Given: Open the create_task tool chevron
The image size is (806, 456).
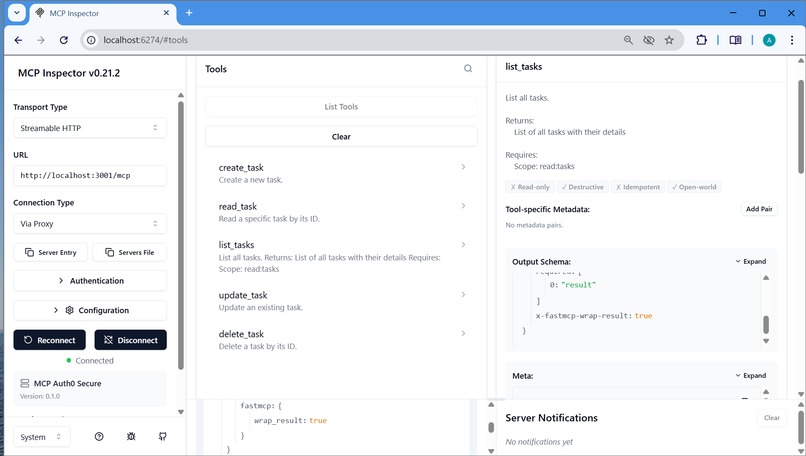Looking at the screenshot, I should (x=463, y=167).
